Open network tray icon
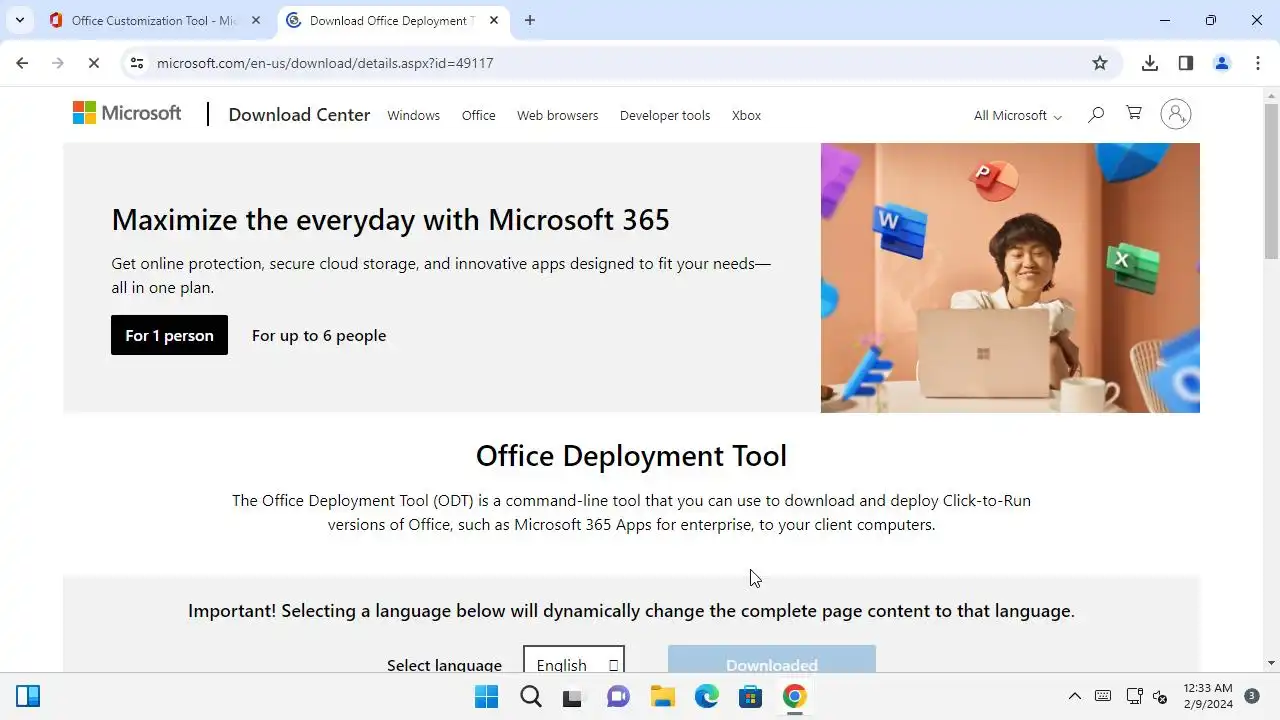This screenshot has height=720, width=1280. (x=1134, y=696)
